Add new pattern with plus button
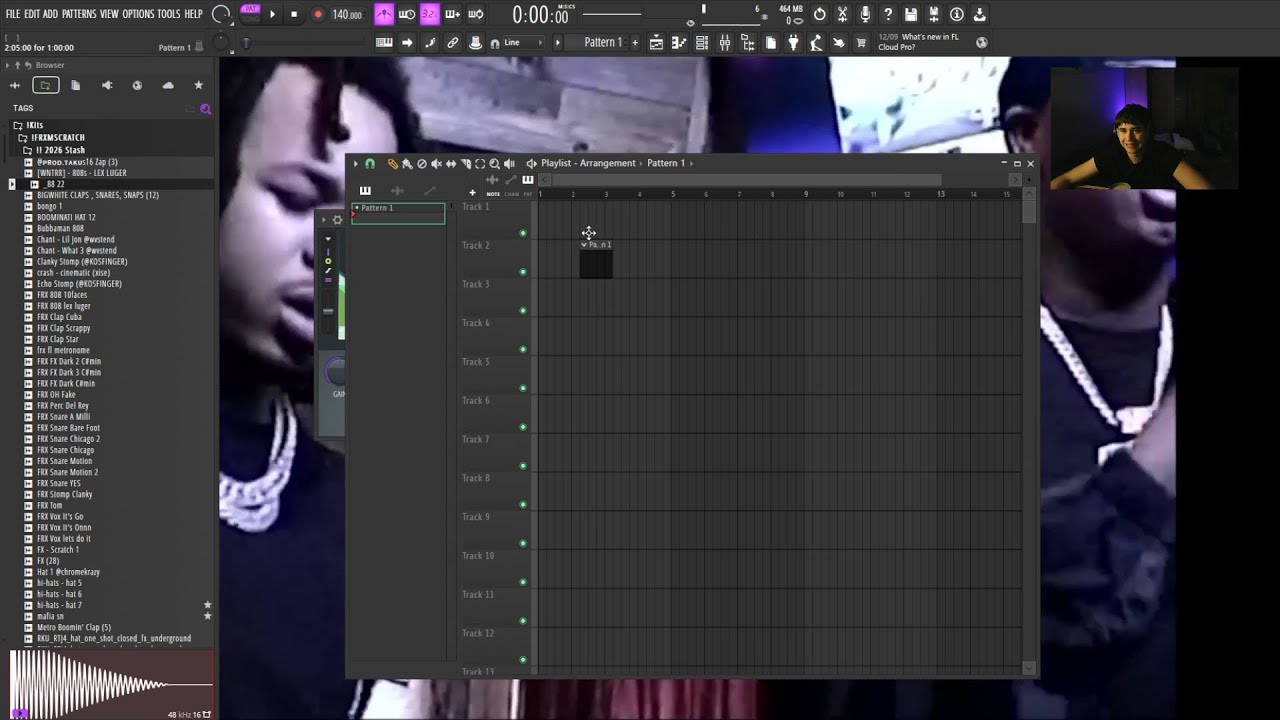Viewport: 1280px width, 720px height. tap(634, 42)
